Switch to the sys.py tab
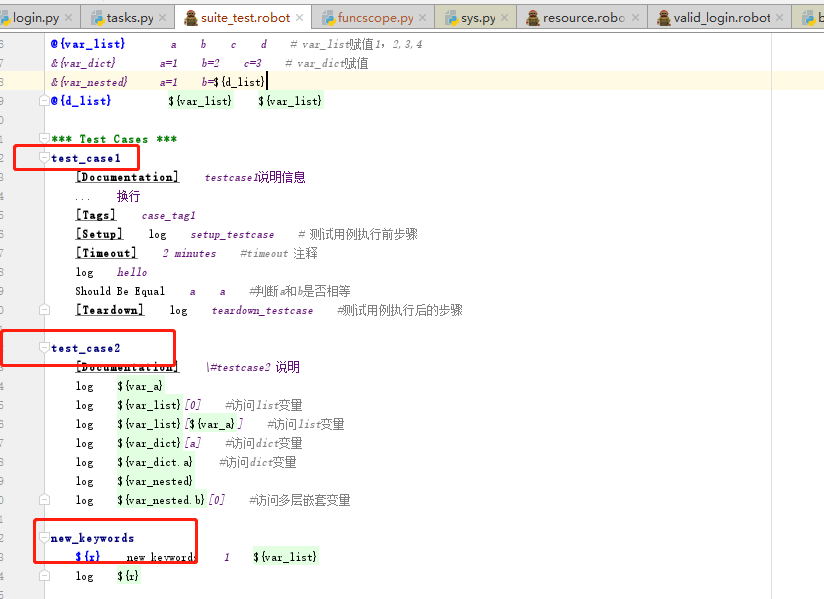824x599 pixels. coord(478,17)
